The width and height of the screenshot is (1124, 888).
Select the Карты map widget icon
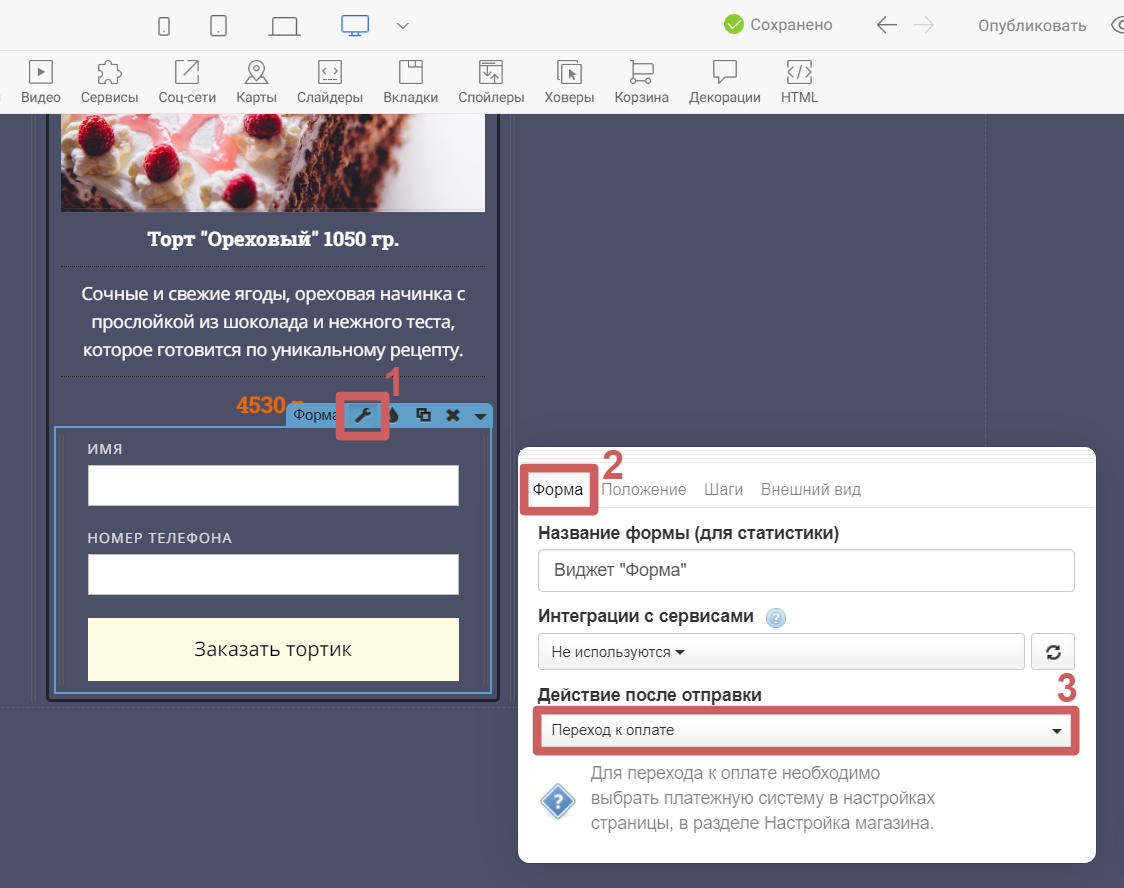coord(256,82)
